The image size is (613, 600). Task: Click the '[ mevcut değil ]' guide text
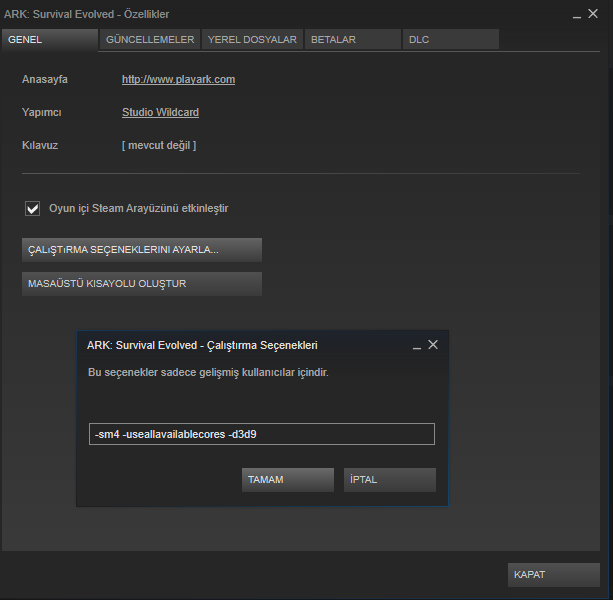(x=159, y=145)
